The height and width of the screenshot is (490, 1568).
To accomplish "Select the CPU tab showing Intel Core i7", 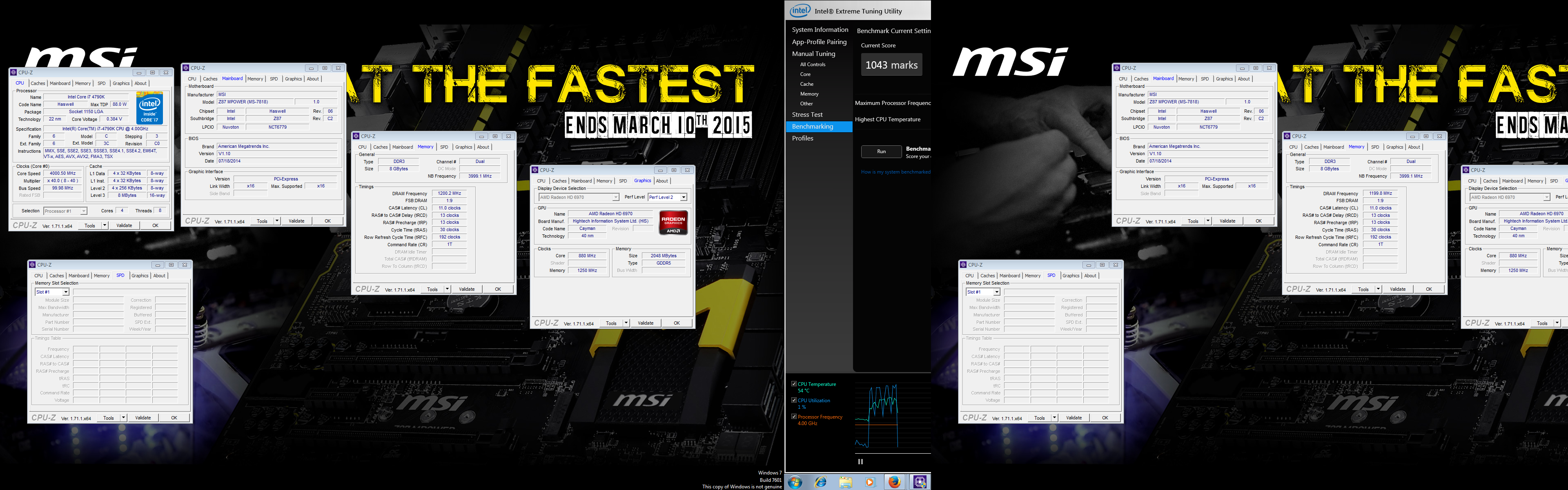I will coord(20,83).
